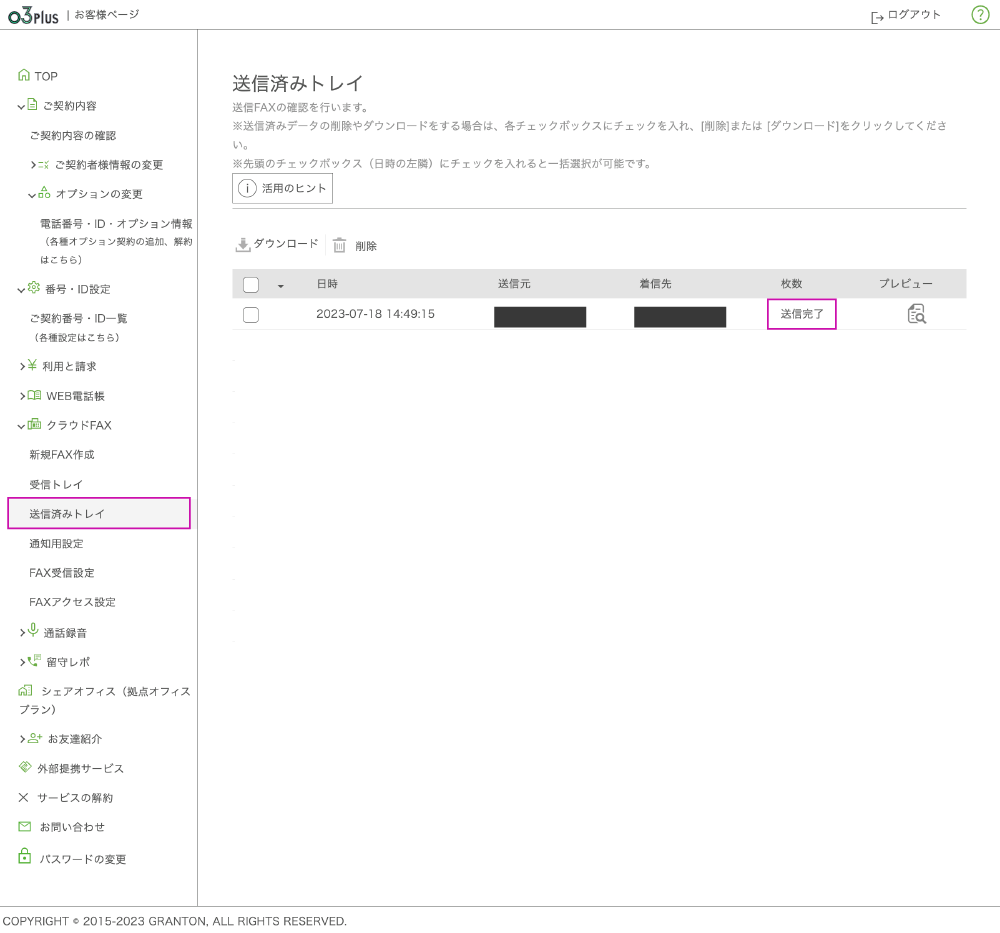Click the ログアウト link
The width and height of the screenshot is (1000, 933).
point(914,14)
